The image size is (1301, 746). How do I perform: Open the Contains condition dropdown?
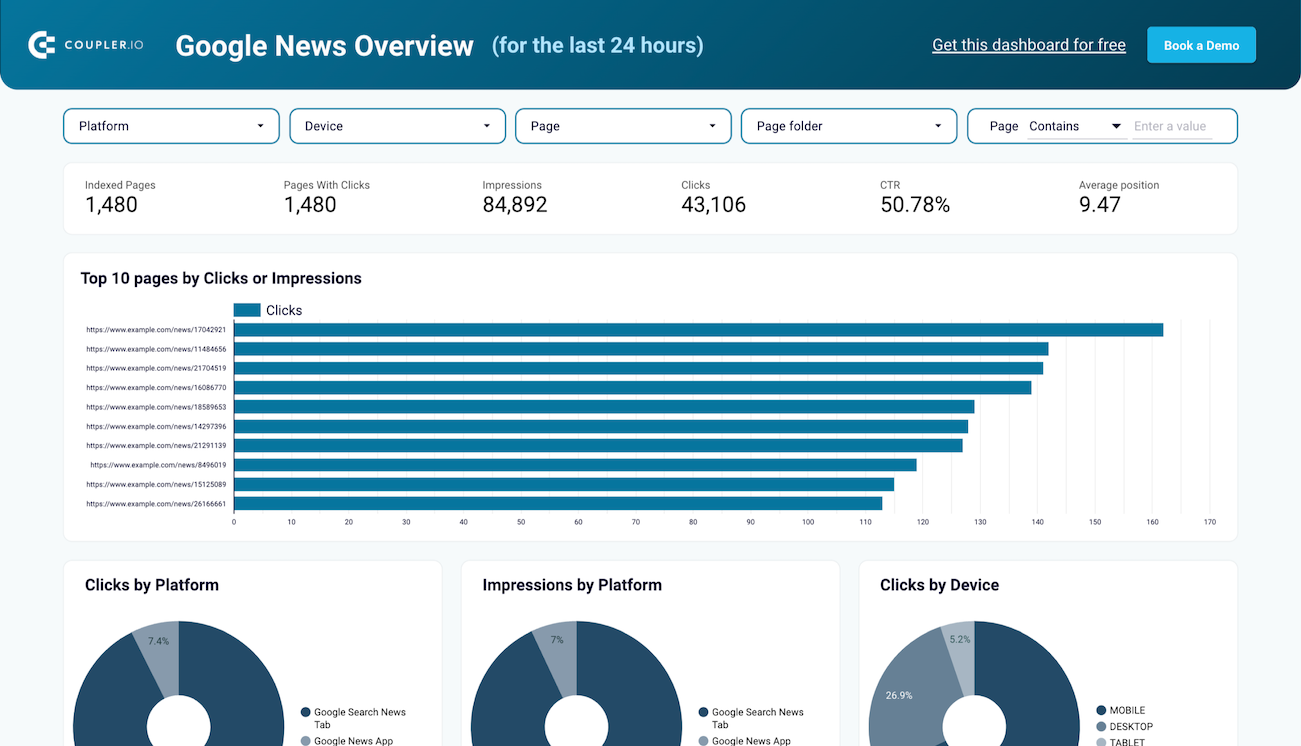[1075, 126]
